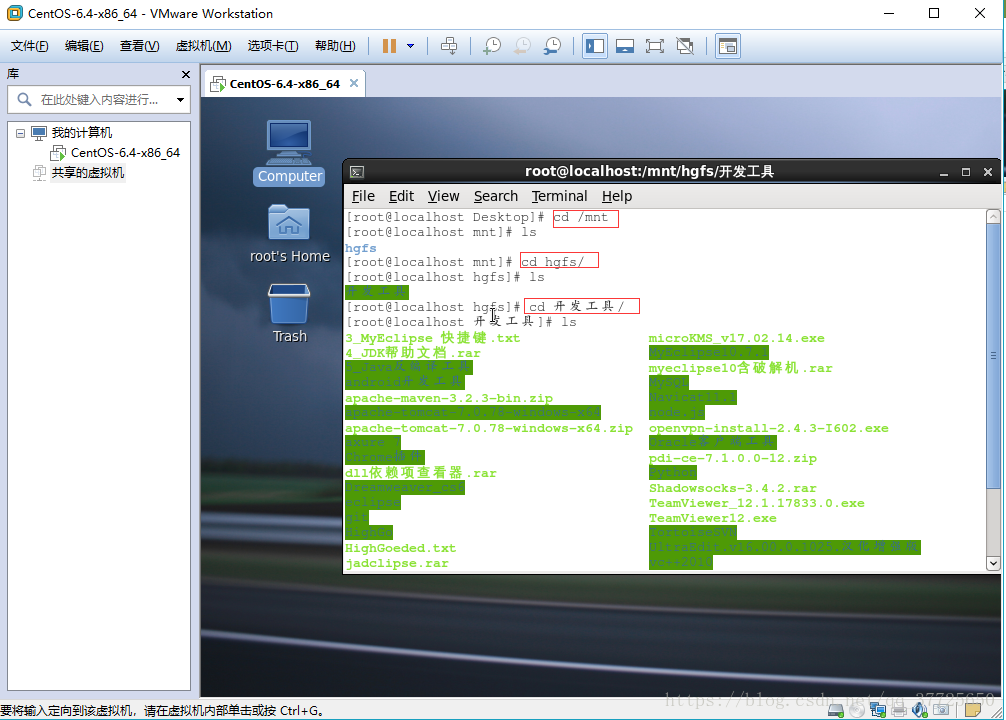1006x720 pixels.
Task: Click jadclipse.rar in terminal listing
Action: click(396, 563)
